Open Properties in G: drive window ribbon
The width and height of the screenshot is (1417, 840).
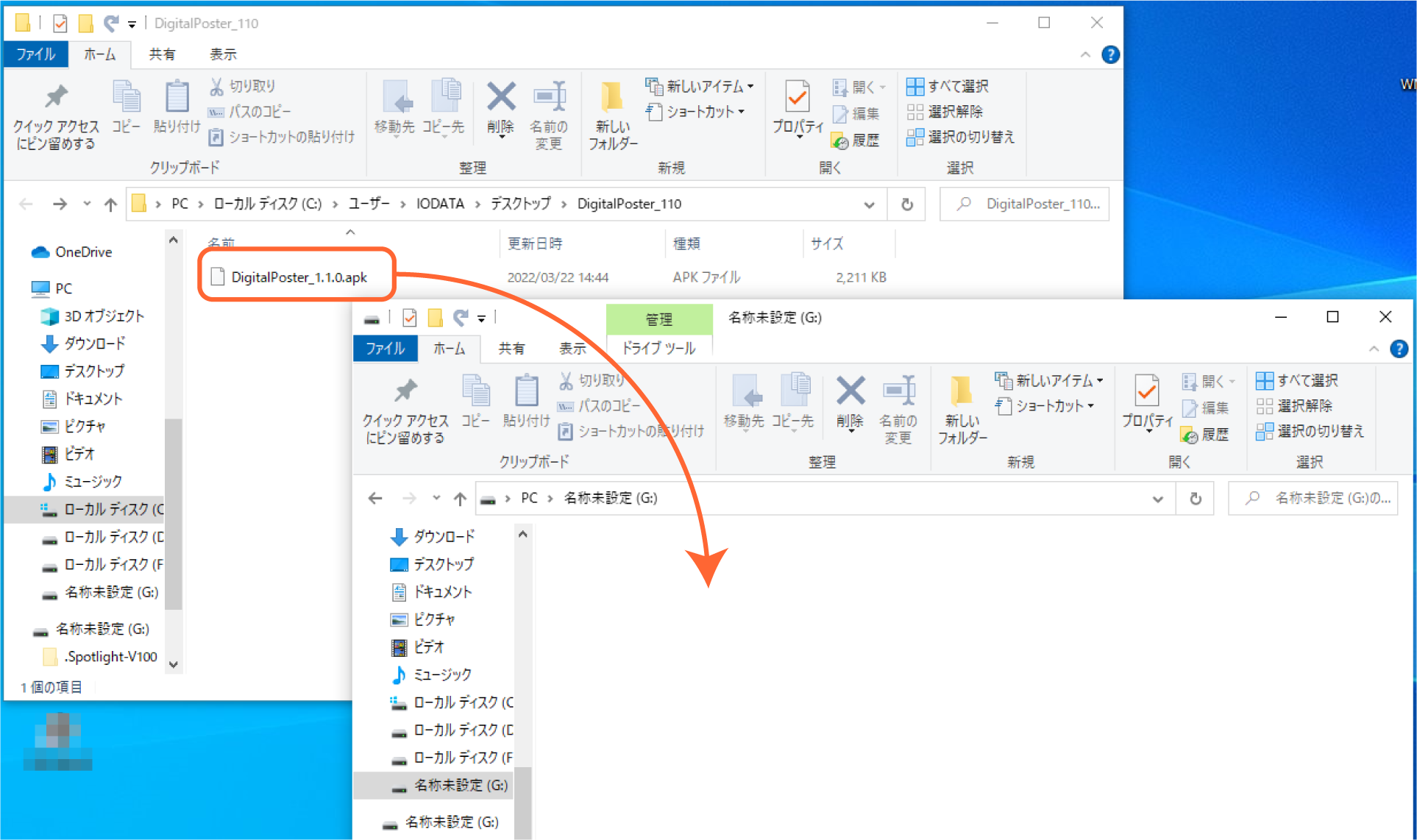pos(1148,402)
